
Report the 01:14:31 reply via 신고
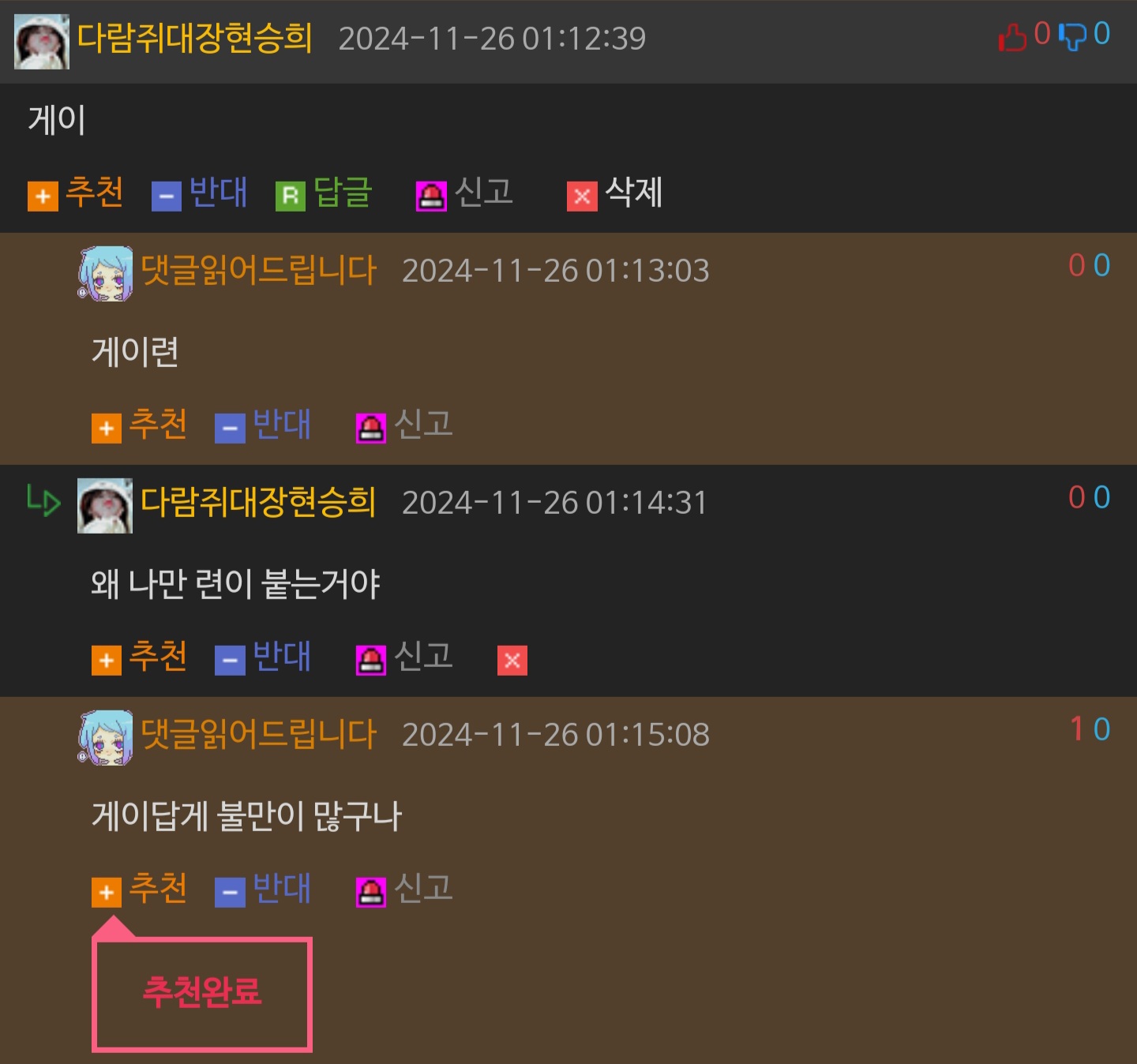(x=404, y=658)
